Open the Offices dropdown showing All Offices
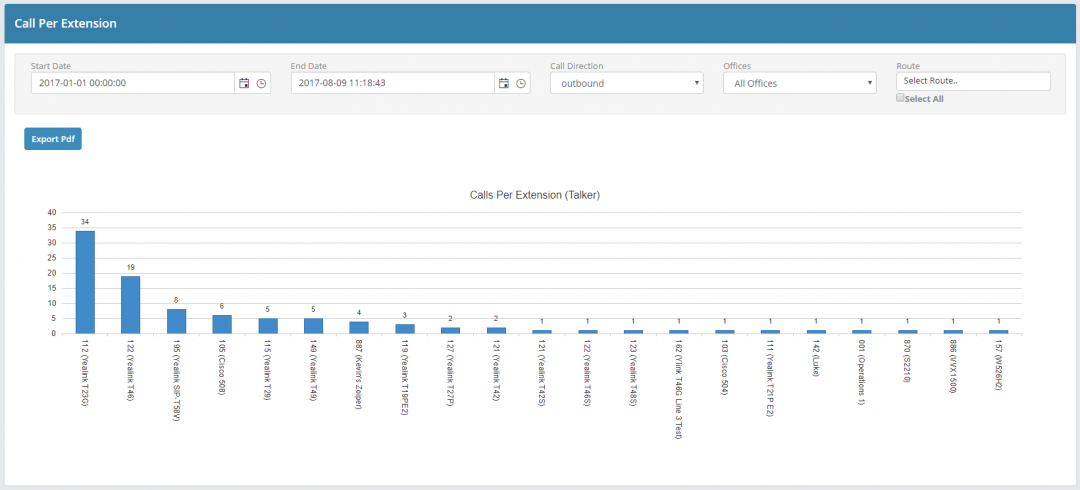This screenshot has height=490, width=1080. 800,83
